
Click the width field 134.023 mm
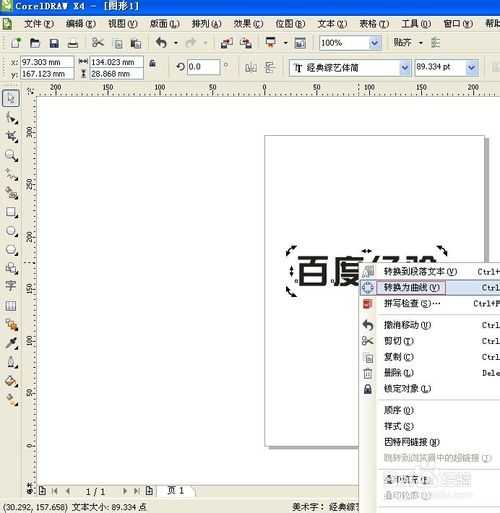point(117,62)
